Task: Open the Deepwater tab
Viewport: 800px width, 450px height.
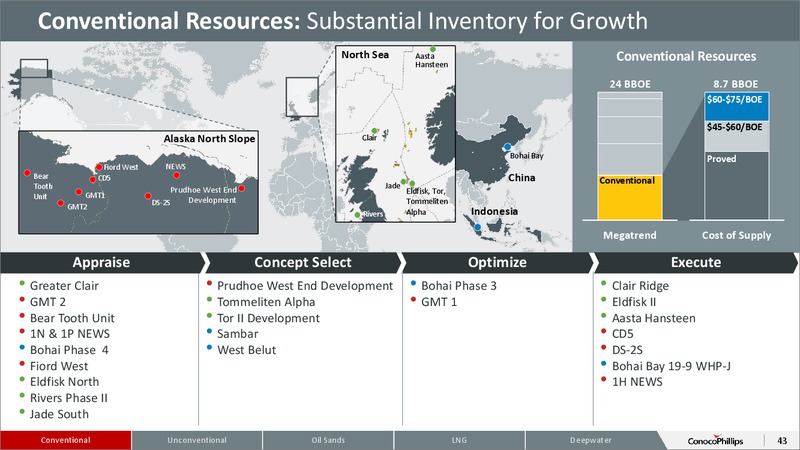Action: (591, 440)
